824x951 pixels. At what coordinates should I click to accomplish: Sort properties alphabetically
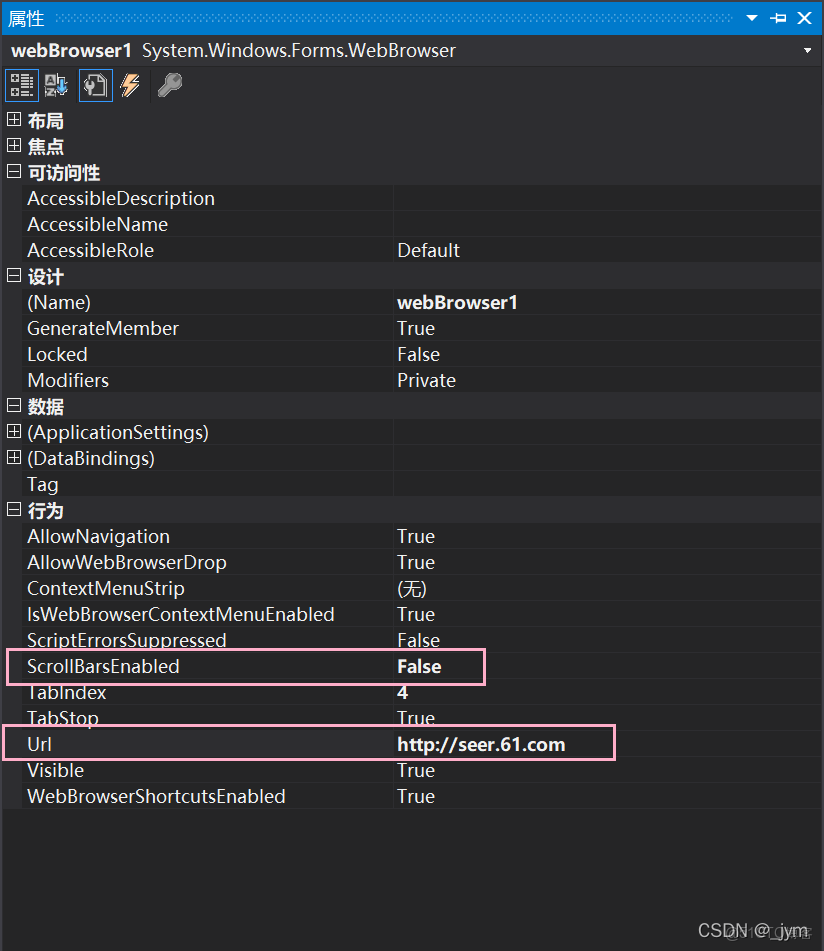(56, 86)
